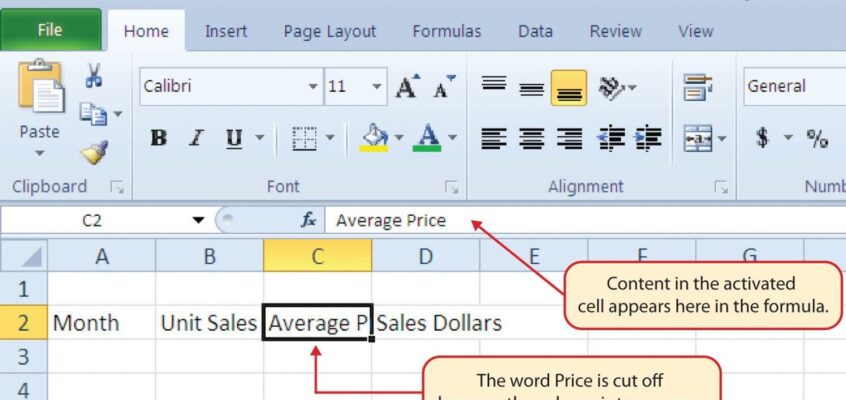The image size is (846, 400).
Task: Toggle Align Text Right
Action: [x=569, y=138]
